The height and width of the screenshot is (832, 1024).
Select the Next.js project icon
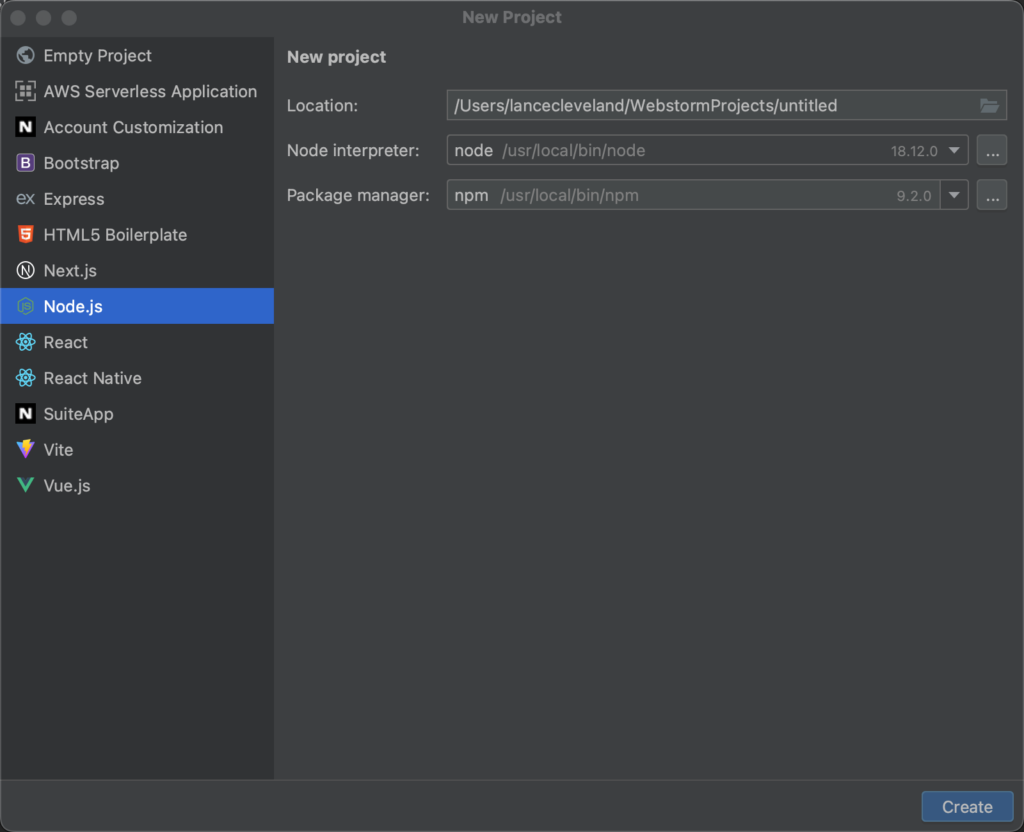pos(25,271)
